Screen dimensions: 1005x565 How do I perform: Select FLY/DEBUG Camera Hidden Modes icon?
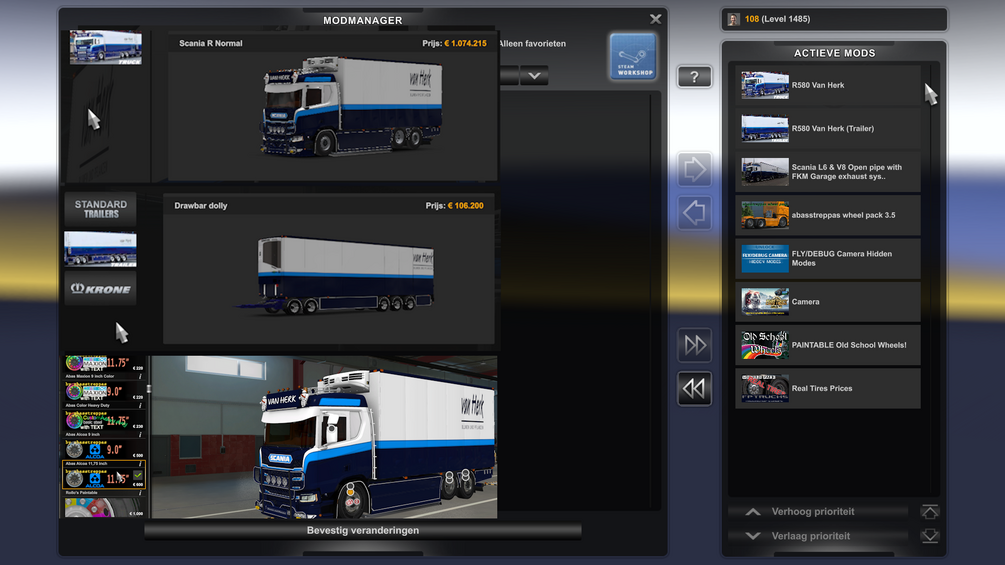(765, 258)
